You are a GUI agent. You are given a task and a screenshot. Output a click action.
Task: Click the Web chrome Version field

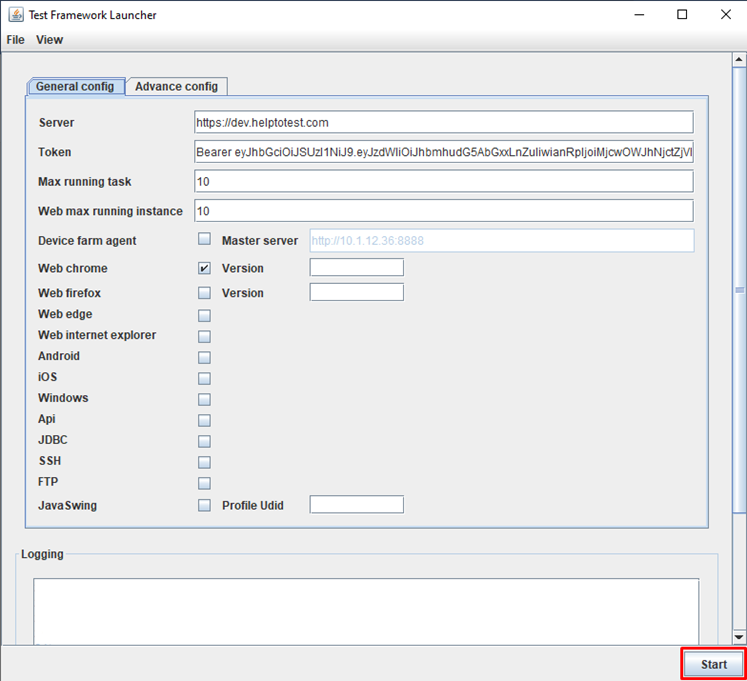click(x=356, y=268)
